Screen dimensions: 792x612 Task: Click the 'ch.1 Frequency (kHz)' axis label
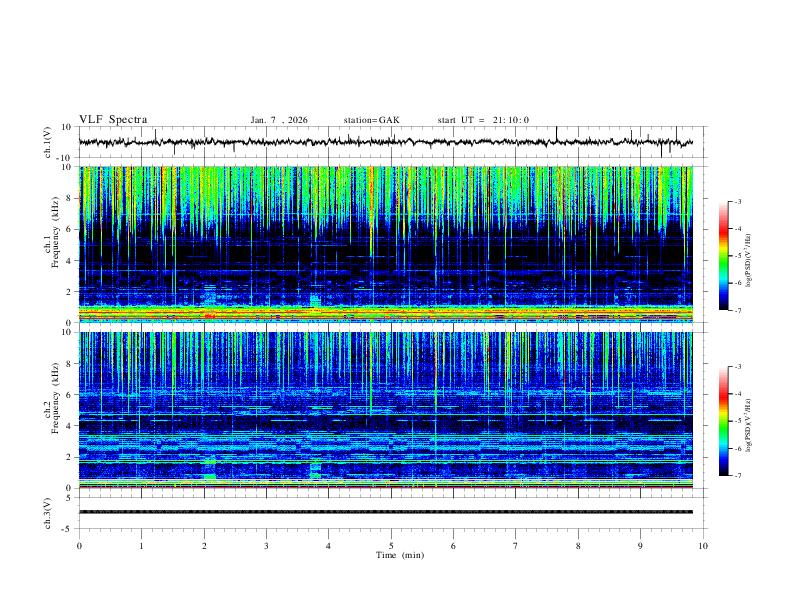coord(54,233)
